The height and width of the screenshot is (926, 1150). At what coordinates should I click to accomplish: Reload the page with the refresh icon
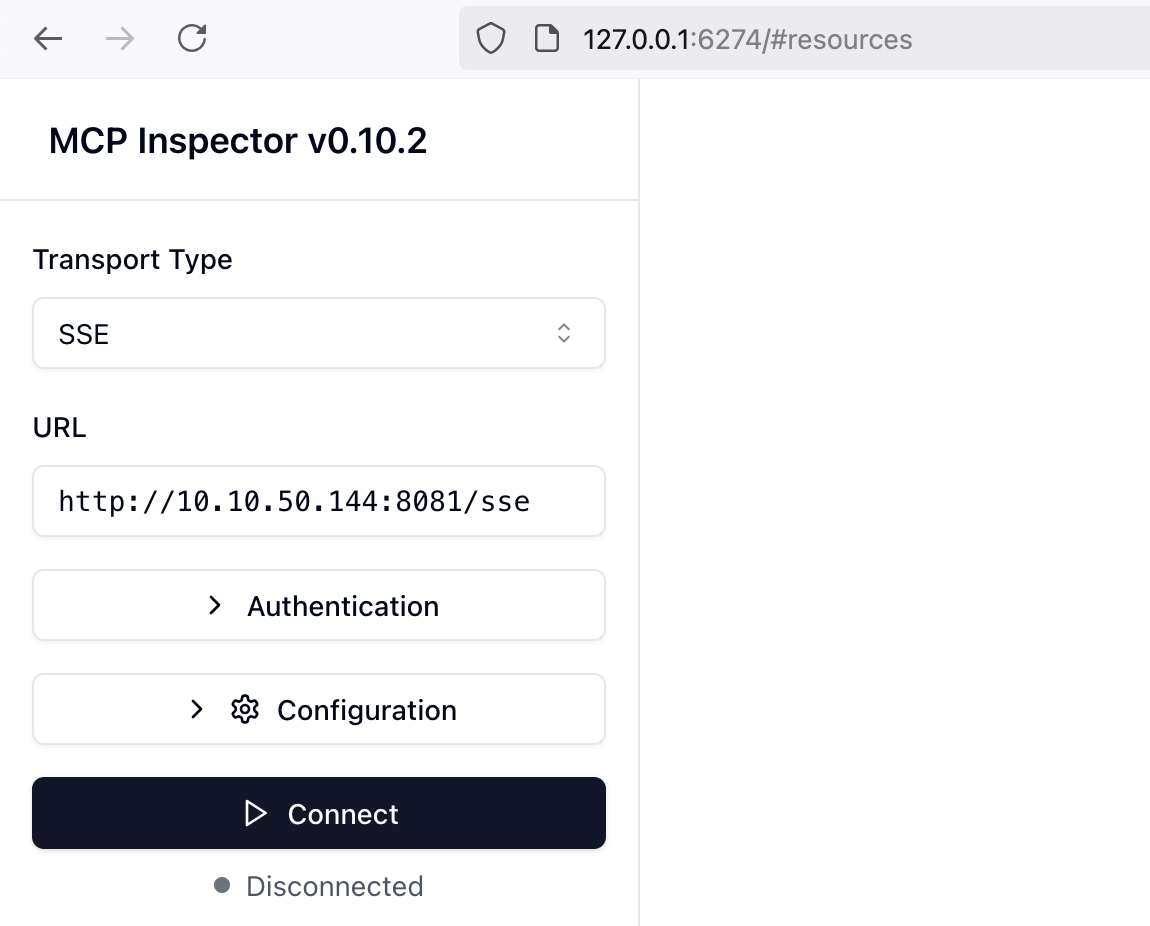tap(192, 38)
